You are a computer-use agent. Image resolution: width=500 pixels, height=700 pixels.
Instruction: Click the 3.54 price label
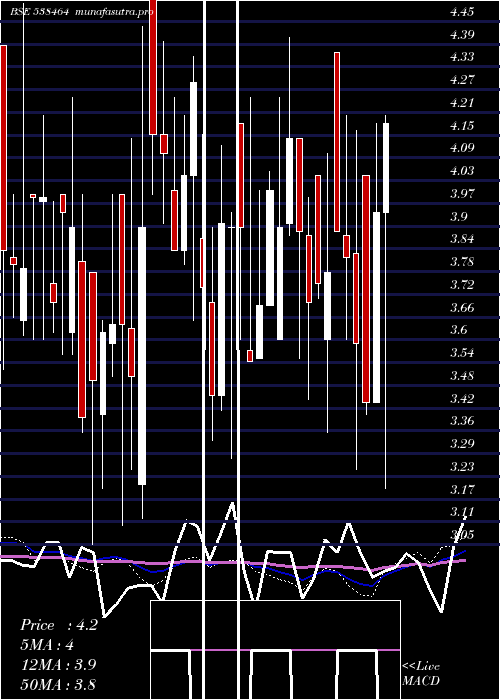[x=462, y=353]
